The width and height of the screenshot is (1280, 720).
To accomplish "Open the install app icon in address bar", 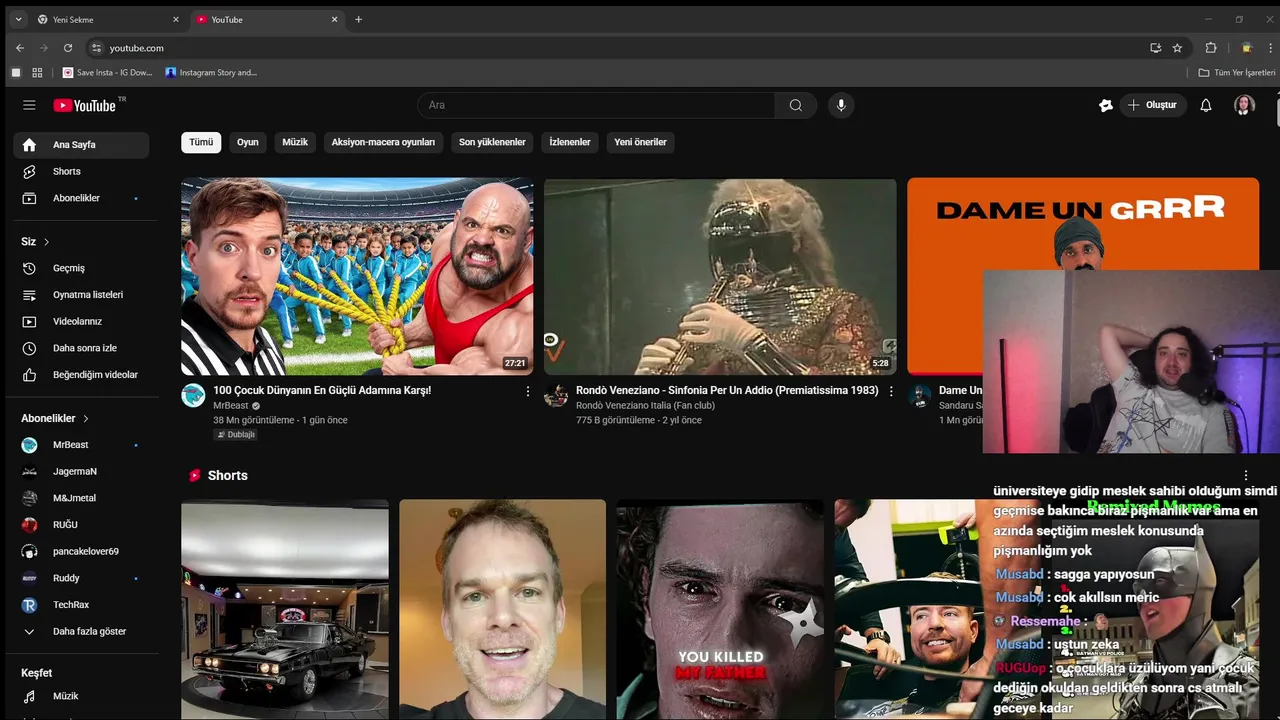I will [x=1156, y=48].
